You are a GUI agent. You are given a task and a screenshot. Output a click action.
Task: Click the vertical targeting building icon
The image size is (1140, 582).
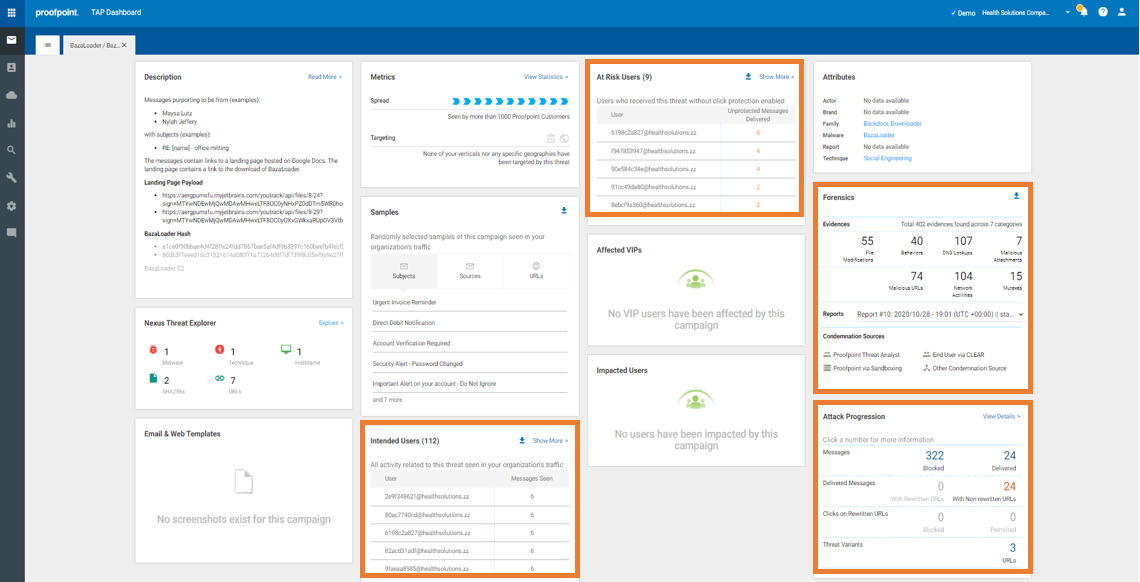(551, 138)
